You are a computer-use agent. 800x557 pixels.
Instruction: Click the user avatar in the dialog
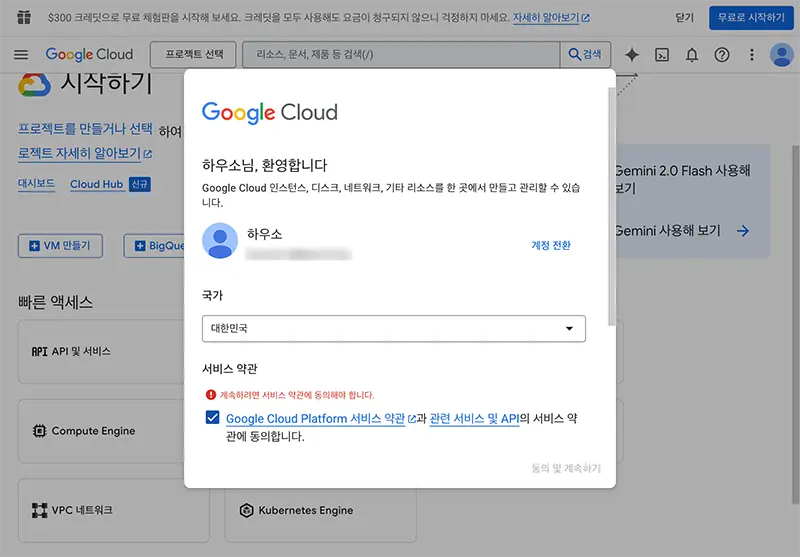click(220, 241)
